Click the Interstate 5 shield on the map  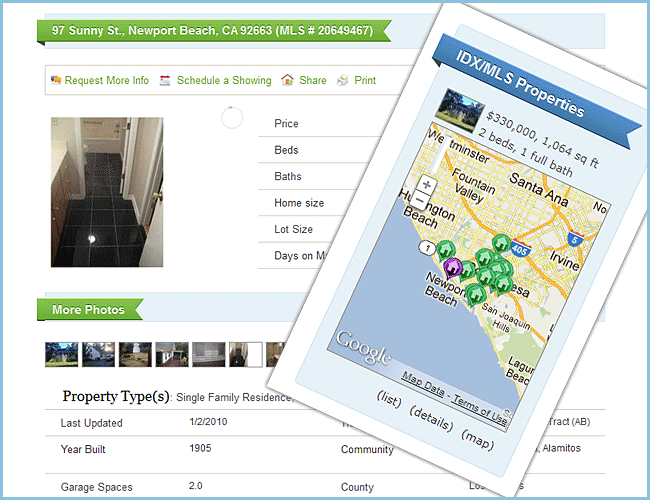pyautogui.click(x=575, y=239)
